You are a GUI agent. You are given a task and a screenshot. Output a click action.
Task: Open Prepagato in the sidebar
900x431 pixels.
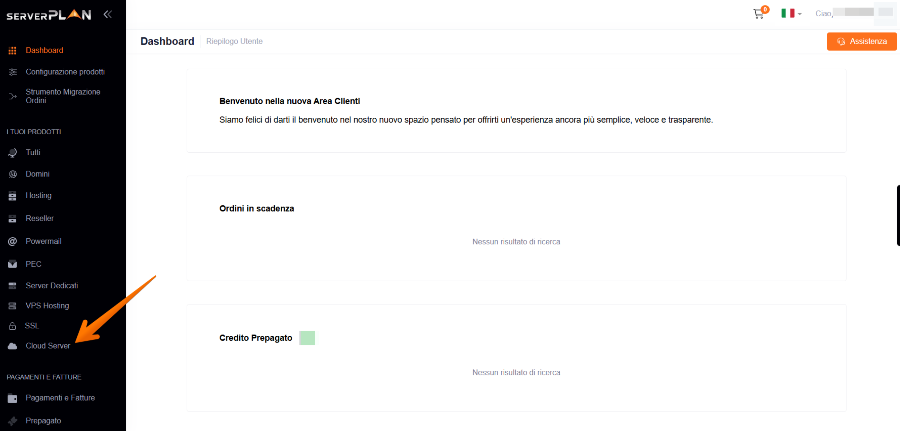click(x=43, y=421)
